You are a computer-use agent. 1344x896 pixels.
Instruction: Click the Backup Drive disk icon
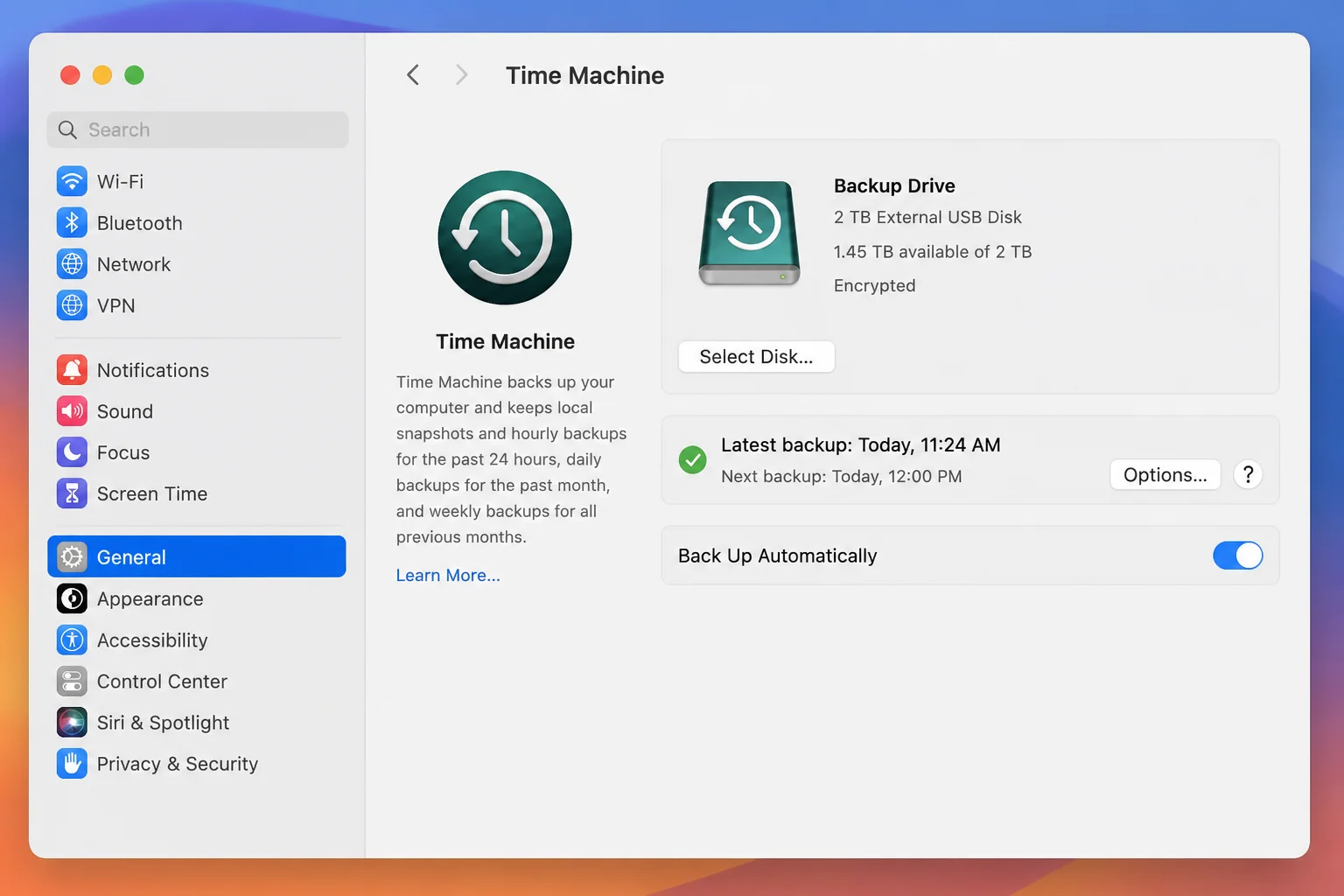[x=749, y=233]
